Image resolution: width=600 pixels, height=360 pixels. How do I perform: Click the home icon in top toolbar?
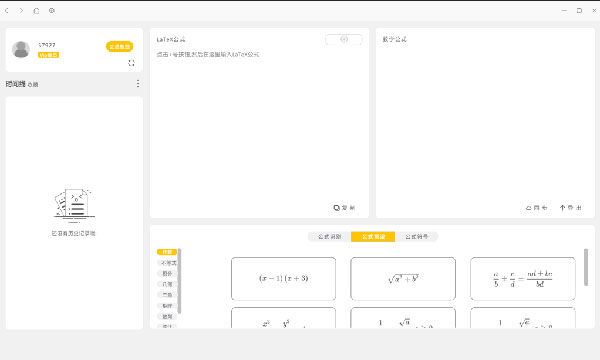coord(36,11)
